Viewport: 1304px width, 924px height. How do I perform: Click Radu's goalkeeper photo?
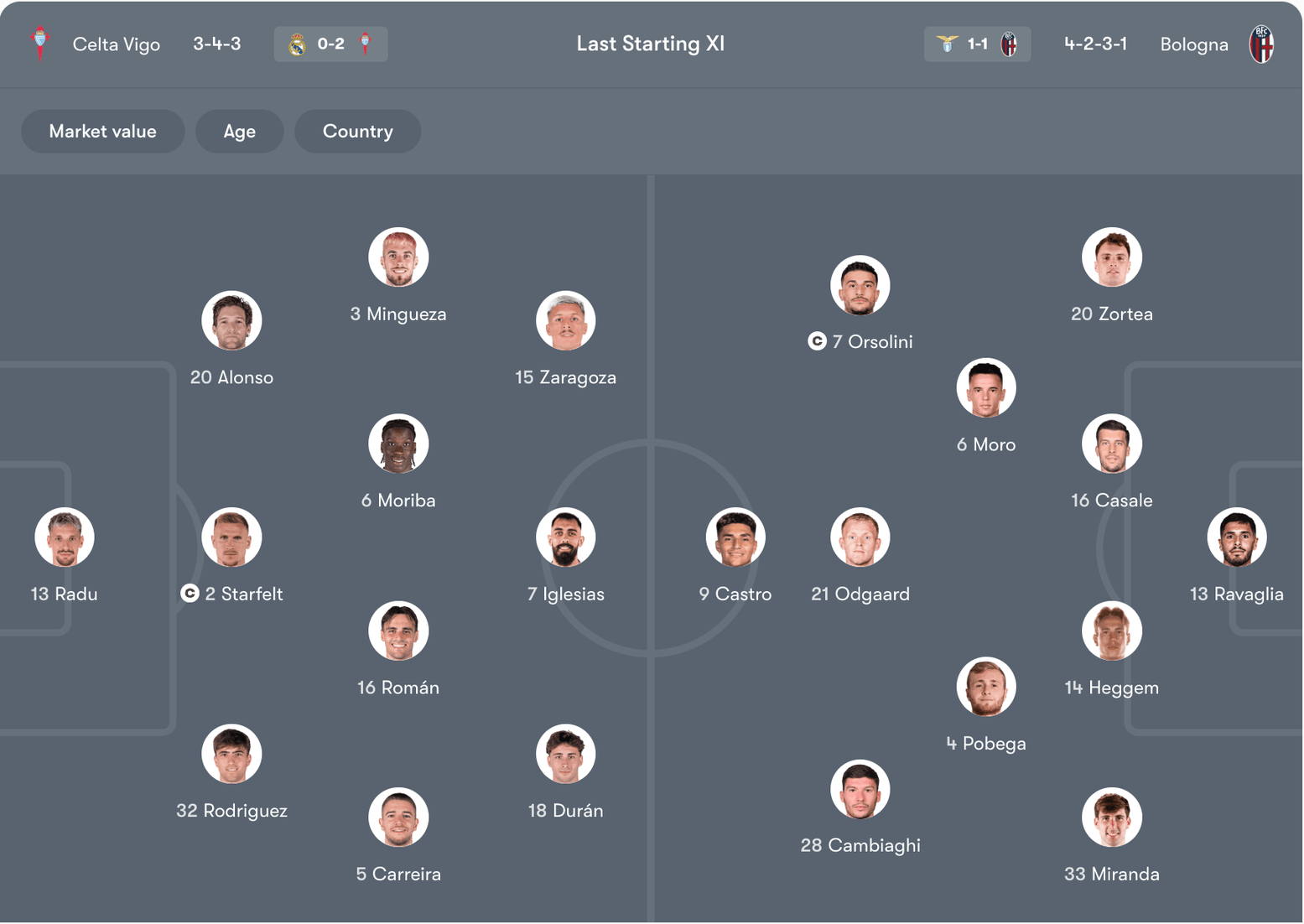[x=65, y=537]
